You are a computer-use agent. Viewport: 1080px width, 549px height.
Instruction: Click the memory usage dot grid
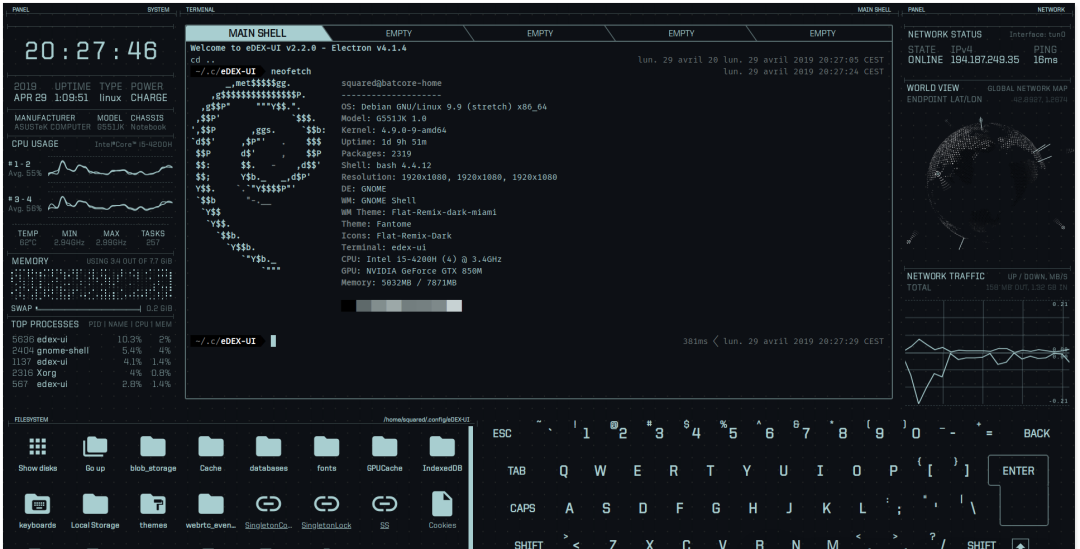tap(91, 284)
